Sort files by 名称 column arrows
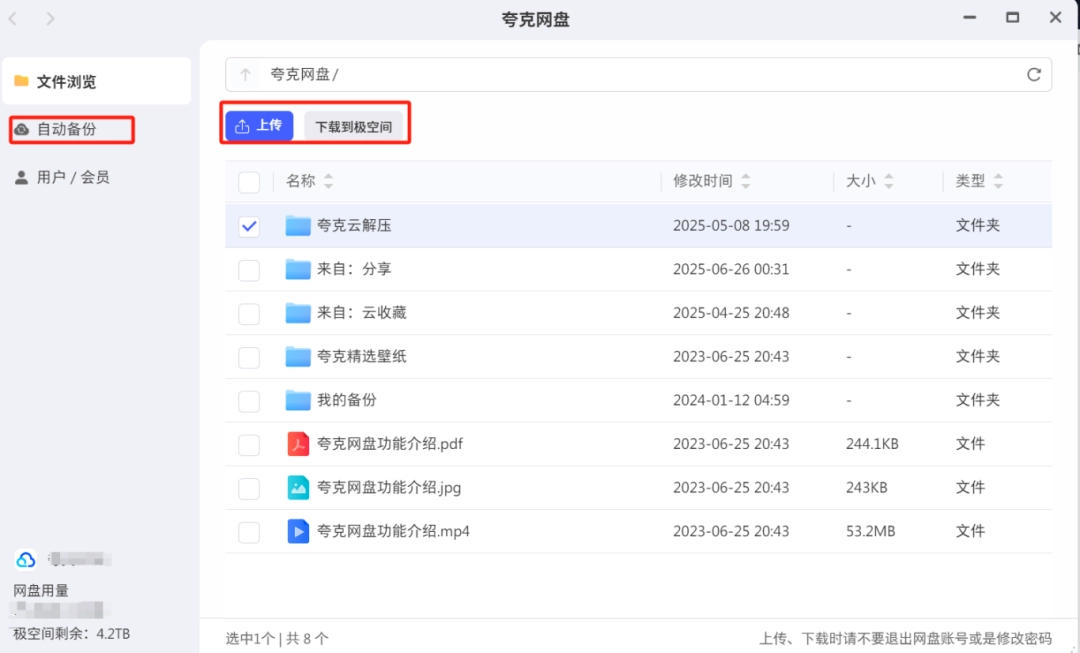The width and height of the screenshot is (1080, 653). tap(329, 182)
